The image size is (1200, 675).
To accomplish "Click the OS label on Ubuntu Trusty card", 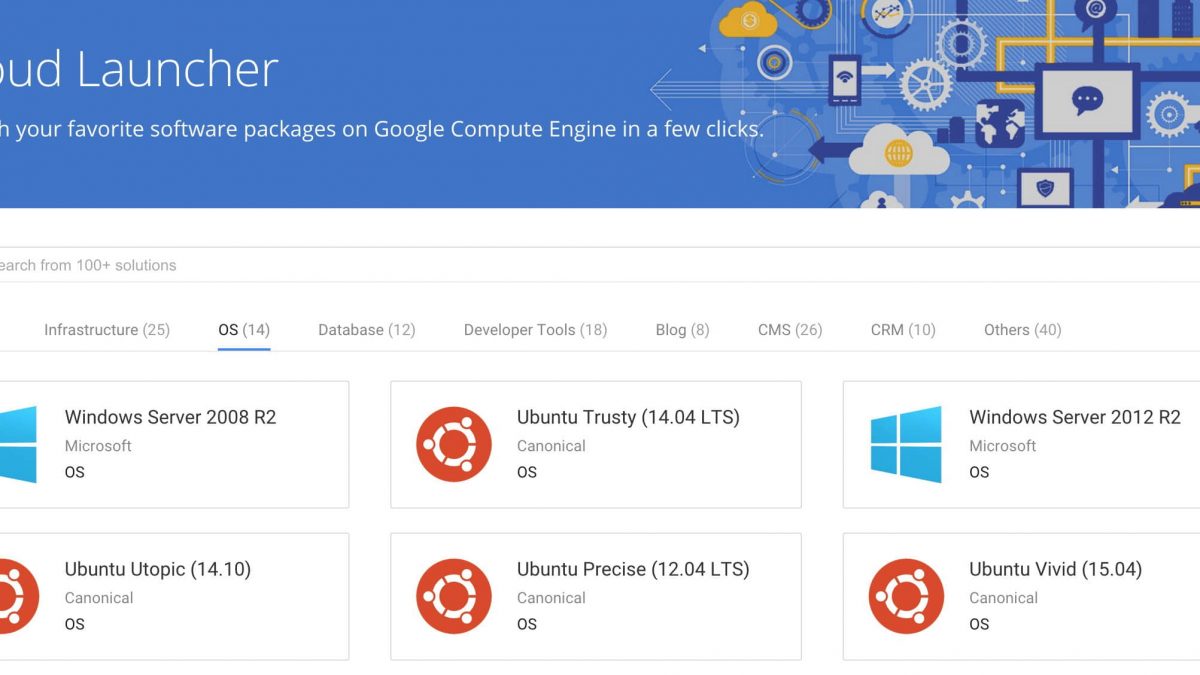I will tap(527, 472).
